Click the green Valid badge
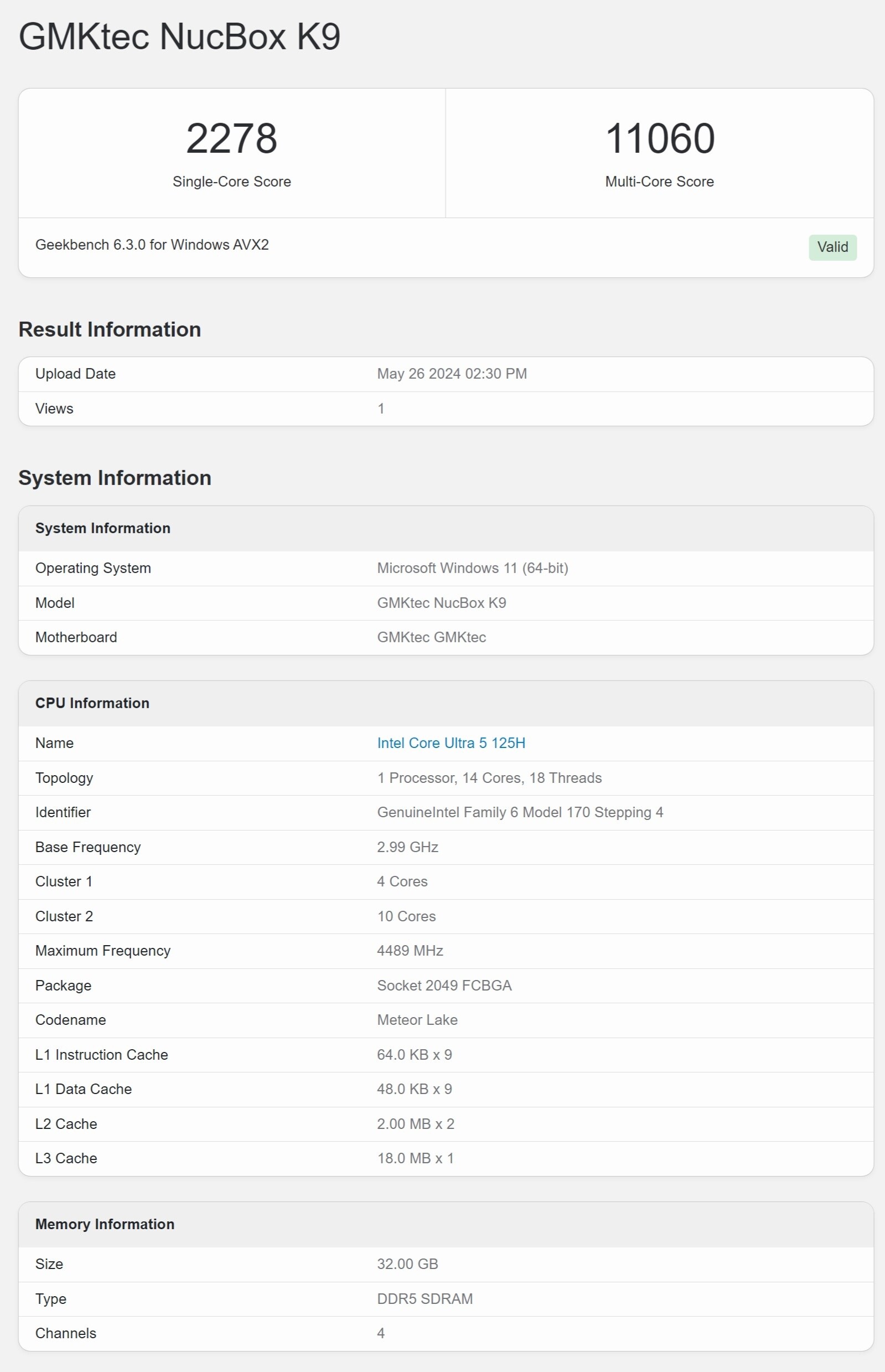Viewport: 885px width, 1372px height. [832, 247]
